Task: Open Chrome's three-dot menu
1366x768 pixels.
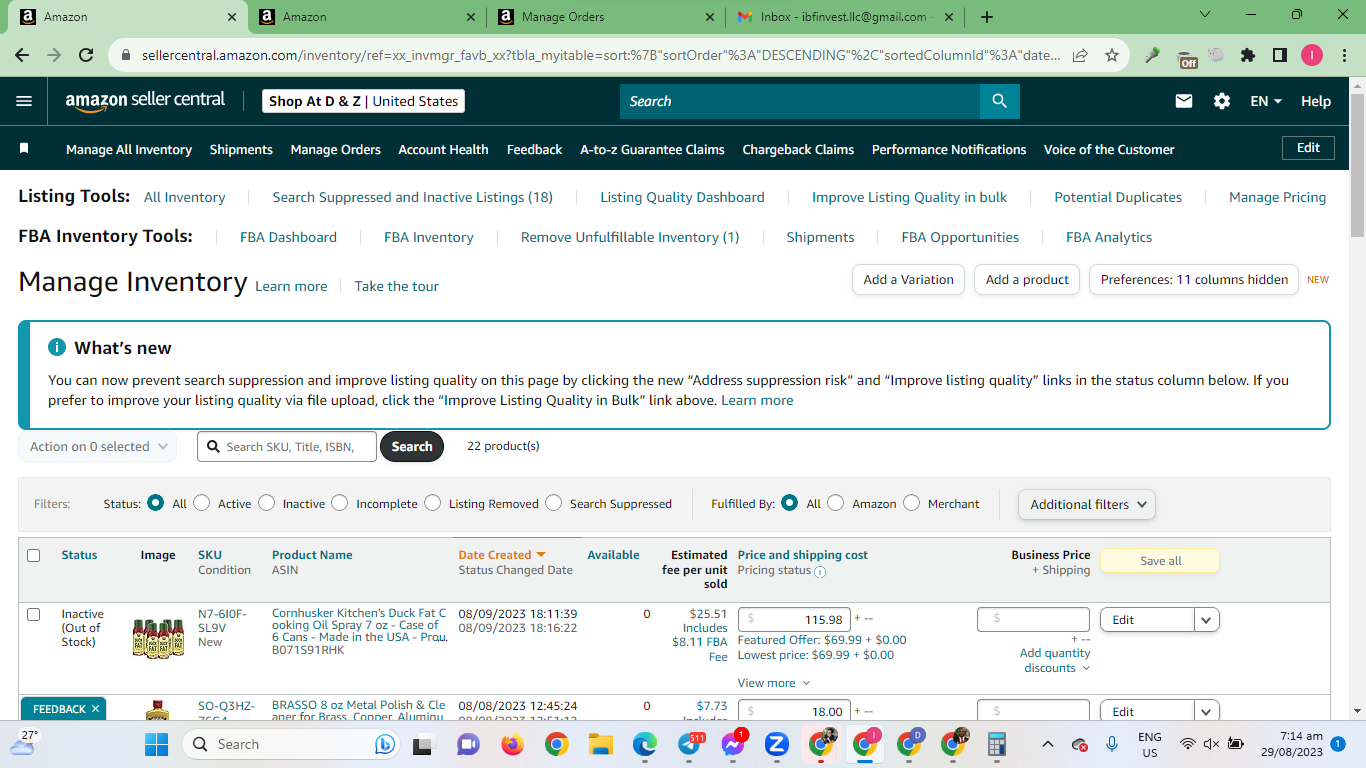Action: [x=1343, y=56]
